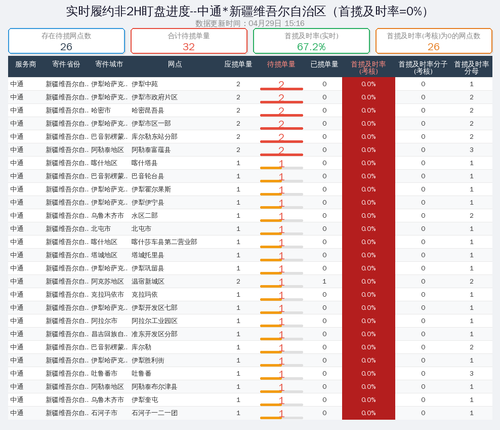This screenshot has width=500, height=430.
Task: Select the 巴音轮台县 network cell
Action: coord(148,176)
